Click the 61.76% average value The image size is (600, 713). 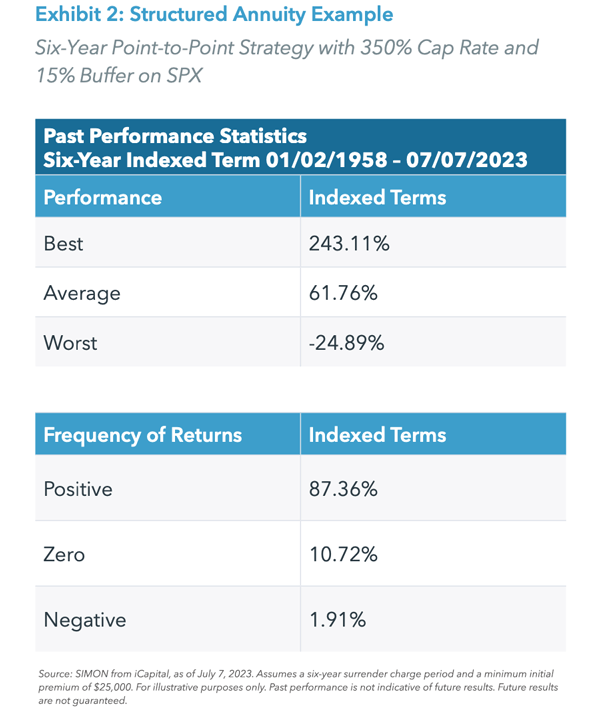point(343,293)
